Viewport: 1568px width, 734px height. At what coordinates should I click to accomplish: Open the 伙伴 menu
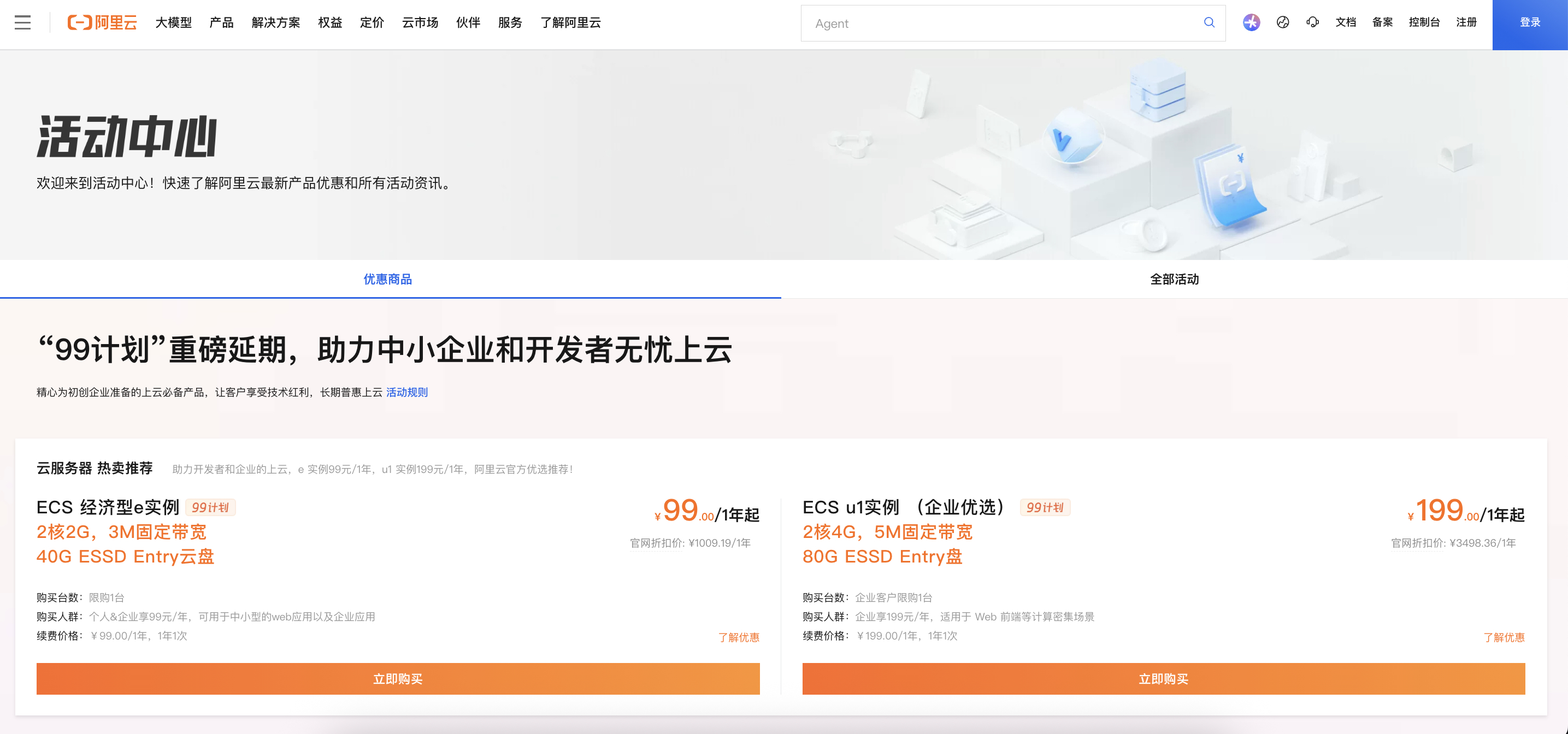[x=468, y=22]
